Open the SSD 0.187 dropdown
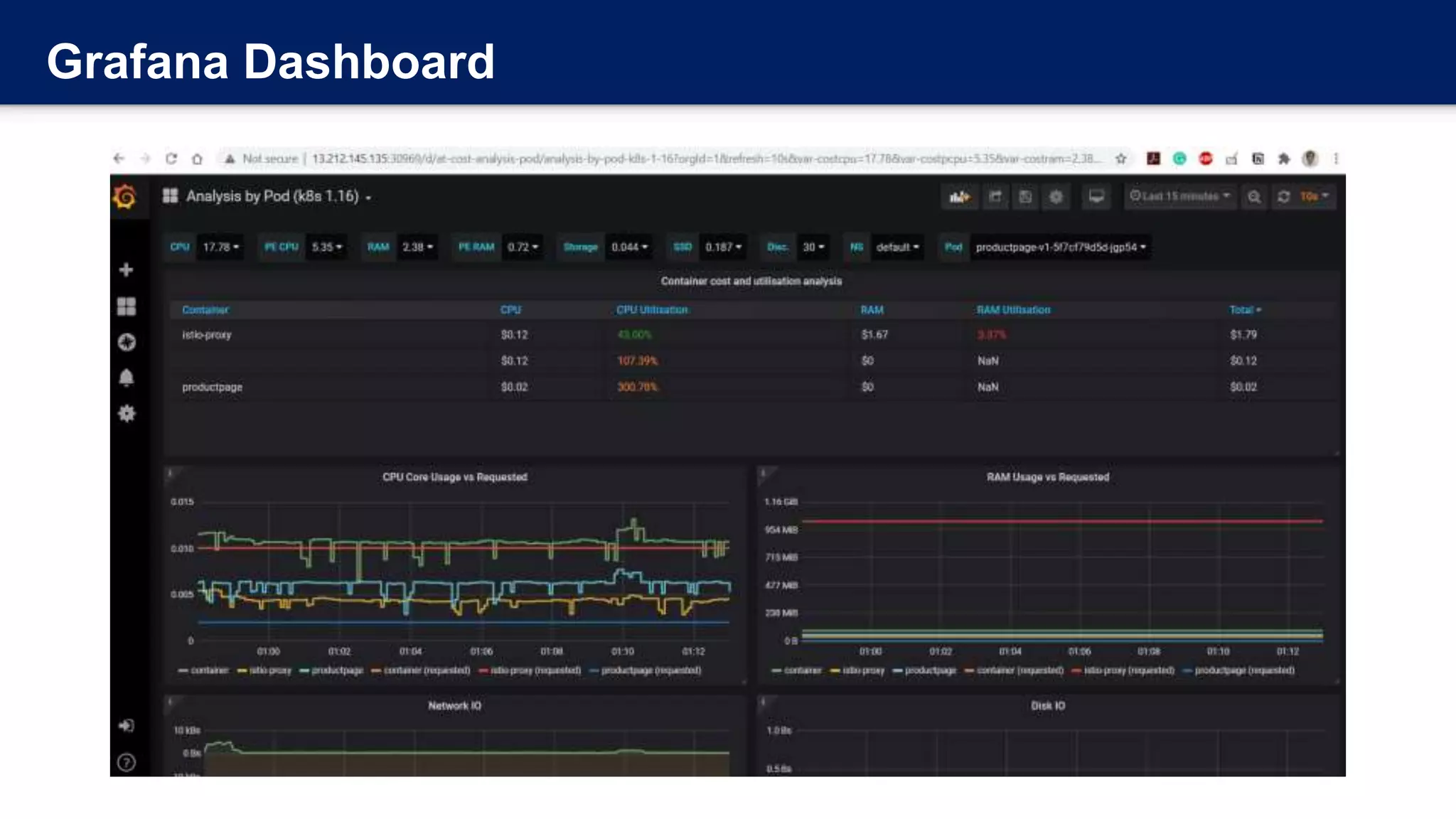1456x819 pixels. (x=723, y=247)
